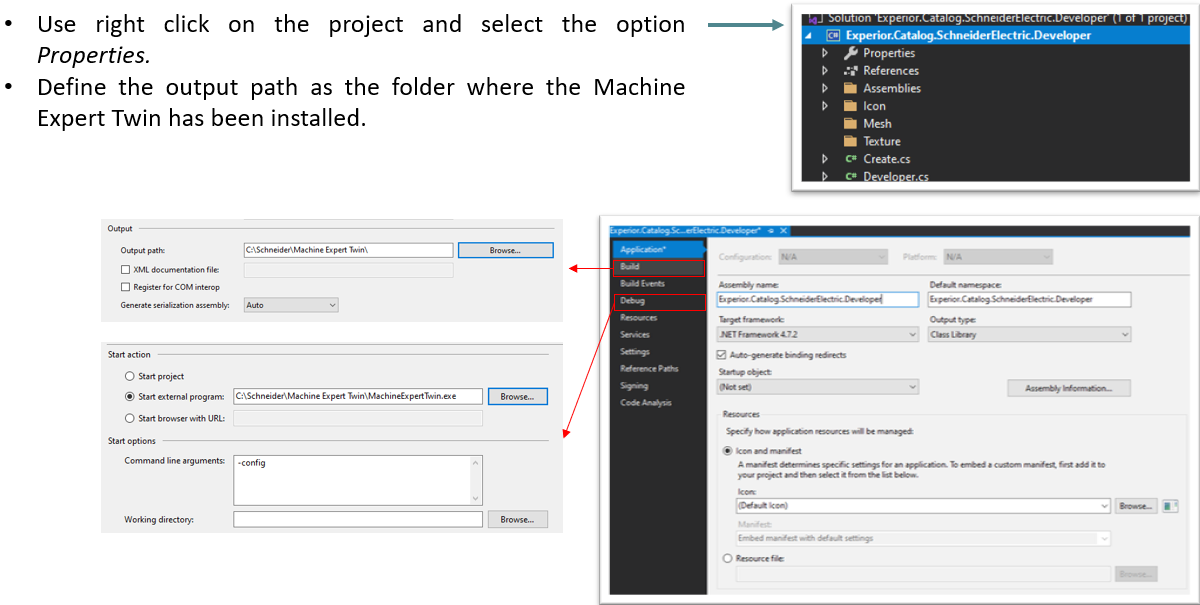
Task: Open the Resources tab in the side list
Action: pos(658,318)
